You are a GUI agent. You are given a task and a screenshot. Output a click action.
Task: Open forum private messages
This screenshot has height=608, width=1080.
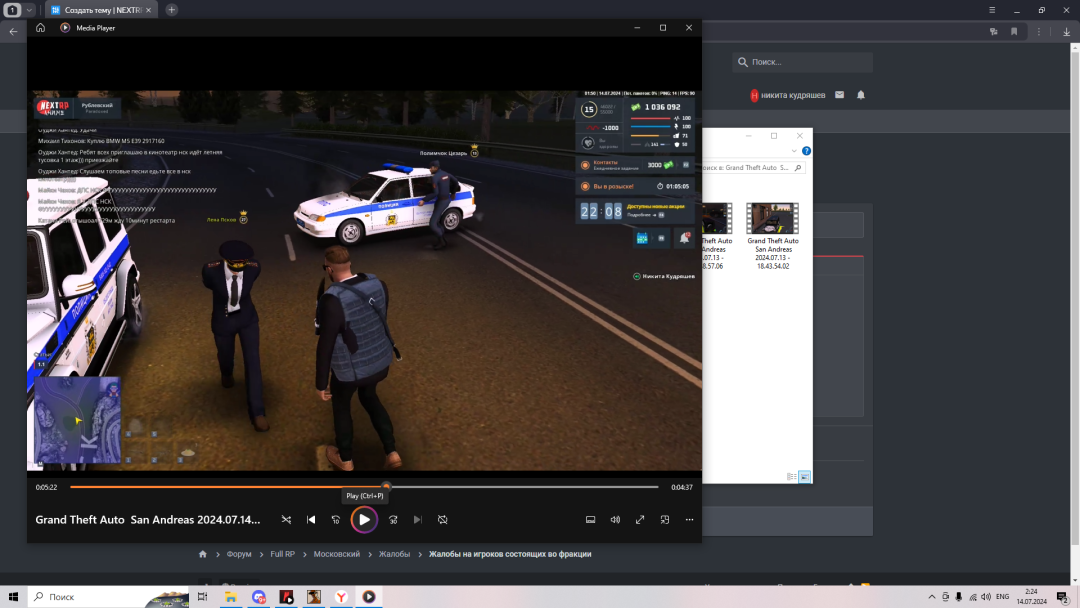[x=840, y=95]
